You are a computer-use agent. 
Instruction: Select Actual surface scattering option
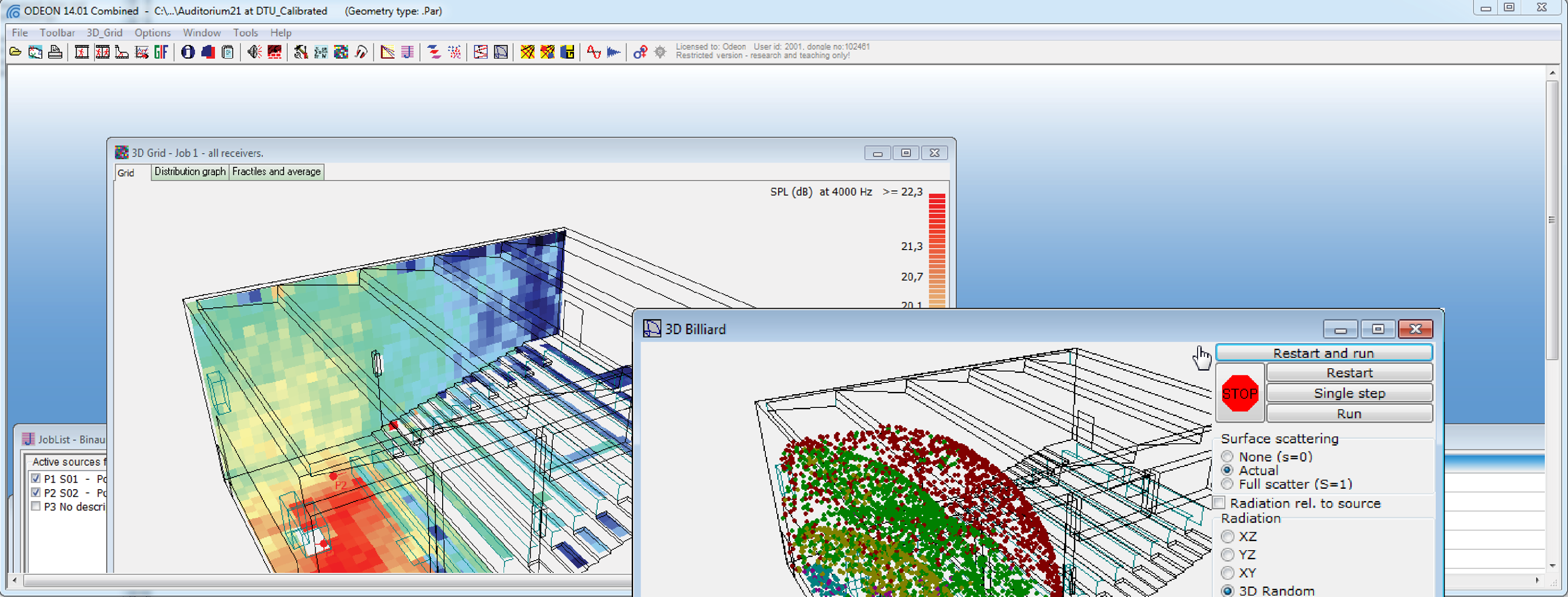1227,470
